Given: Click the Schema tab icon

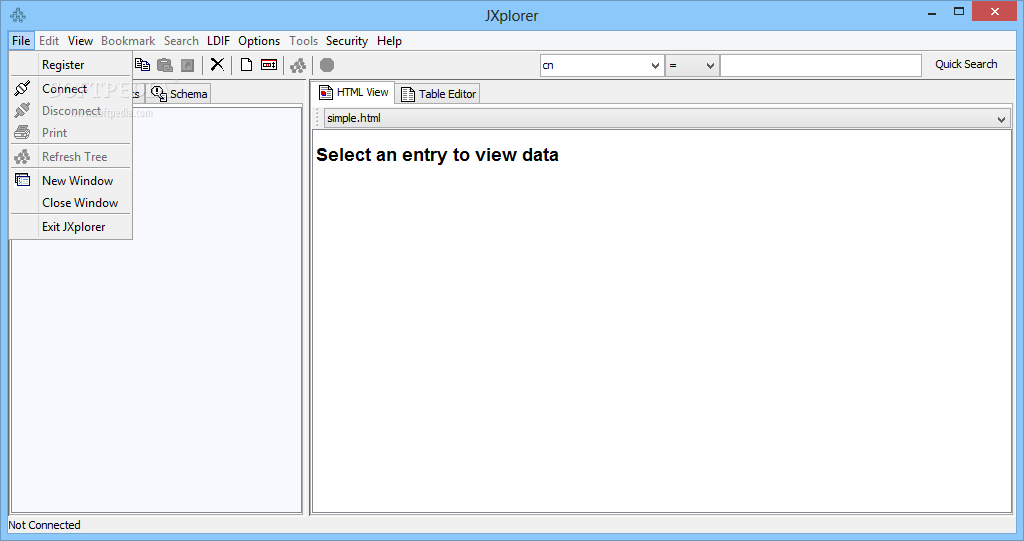Looking at the screenshot, I should pyautogui.click(x=159, y=93).
